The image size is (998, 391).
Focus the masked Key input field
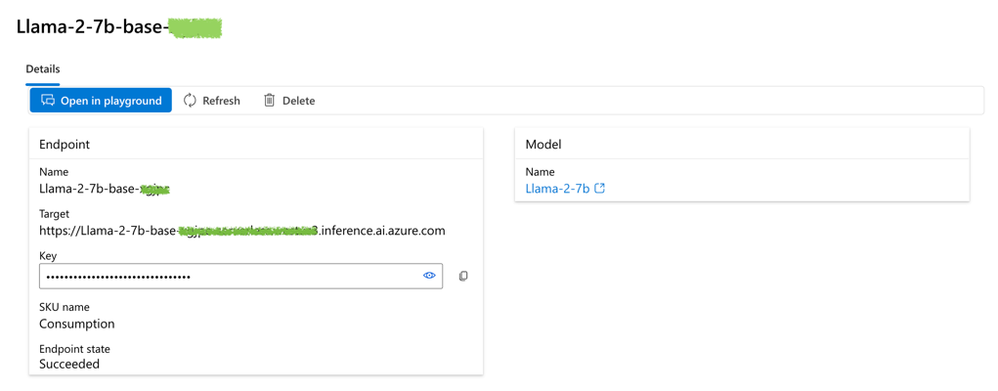(241, 276)
